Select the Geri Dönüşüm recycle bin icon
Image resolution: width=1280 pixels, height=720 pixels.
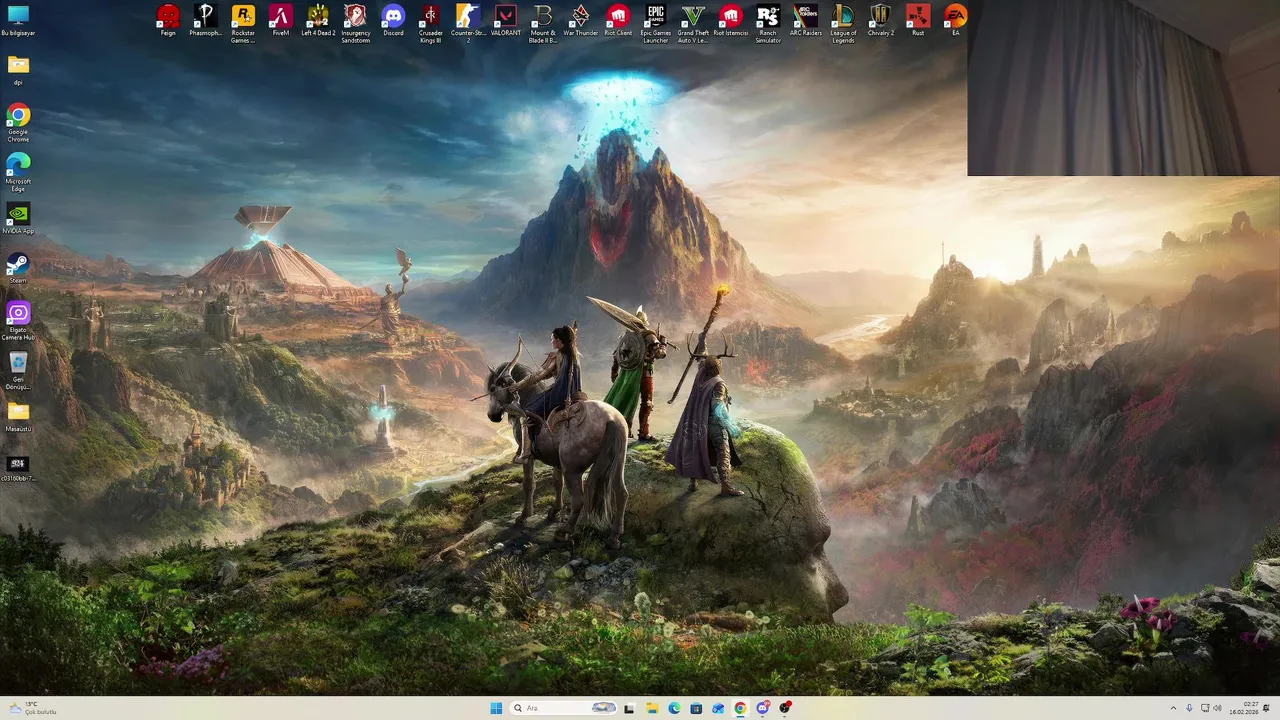coord(18,370)
